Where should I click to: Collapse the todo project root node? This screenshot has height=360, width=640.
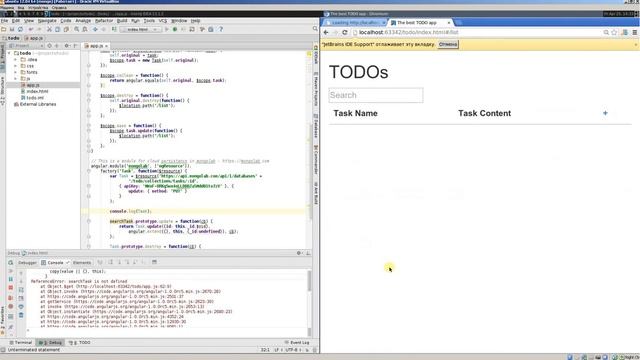(x=9, y=53)
